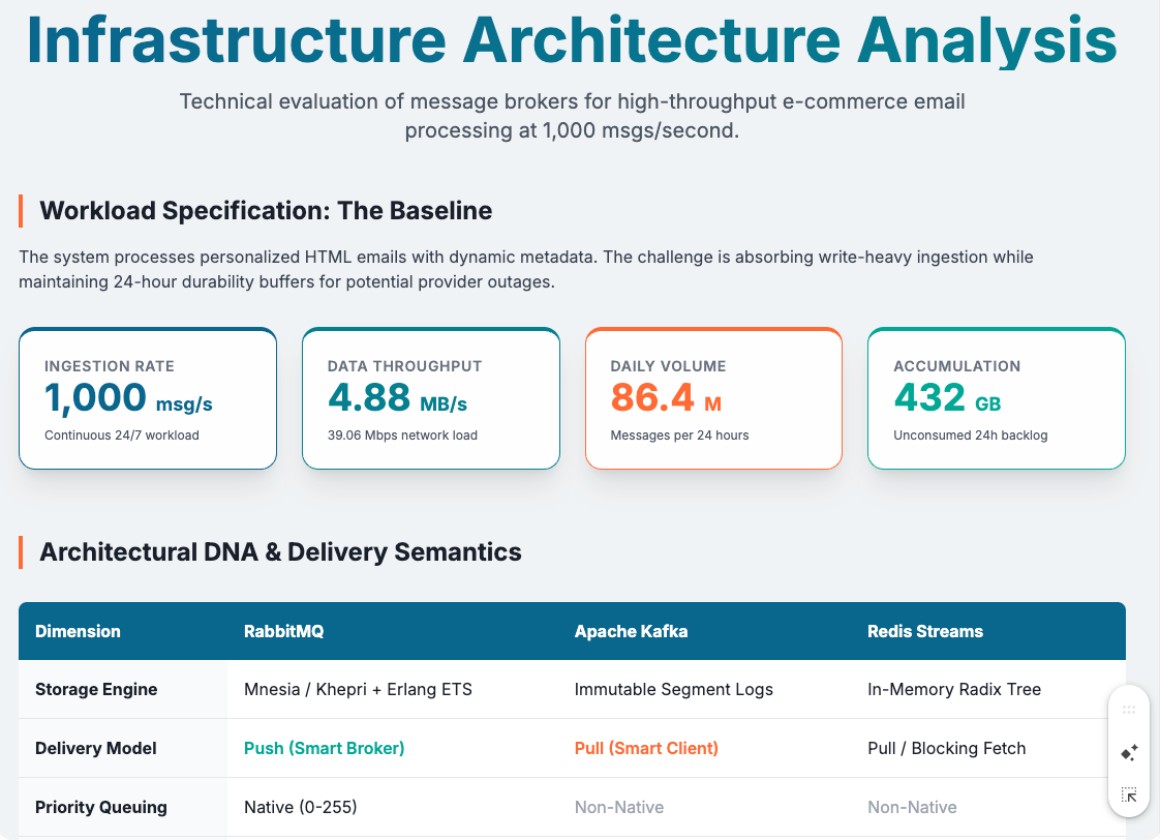Click the green 'Push (Smart Broker)' cell

(x=324, y=748)
